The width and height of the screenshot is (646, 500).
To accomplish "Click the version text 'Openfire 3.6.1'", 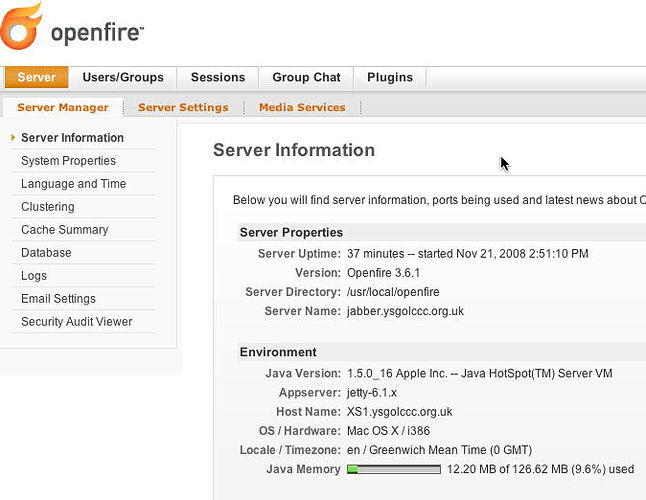I will [383, 273].
